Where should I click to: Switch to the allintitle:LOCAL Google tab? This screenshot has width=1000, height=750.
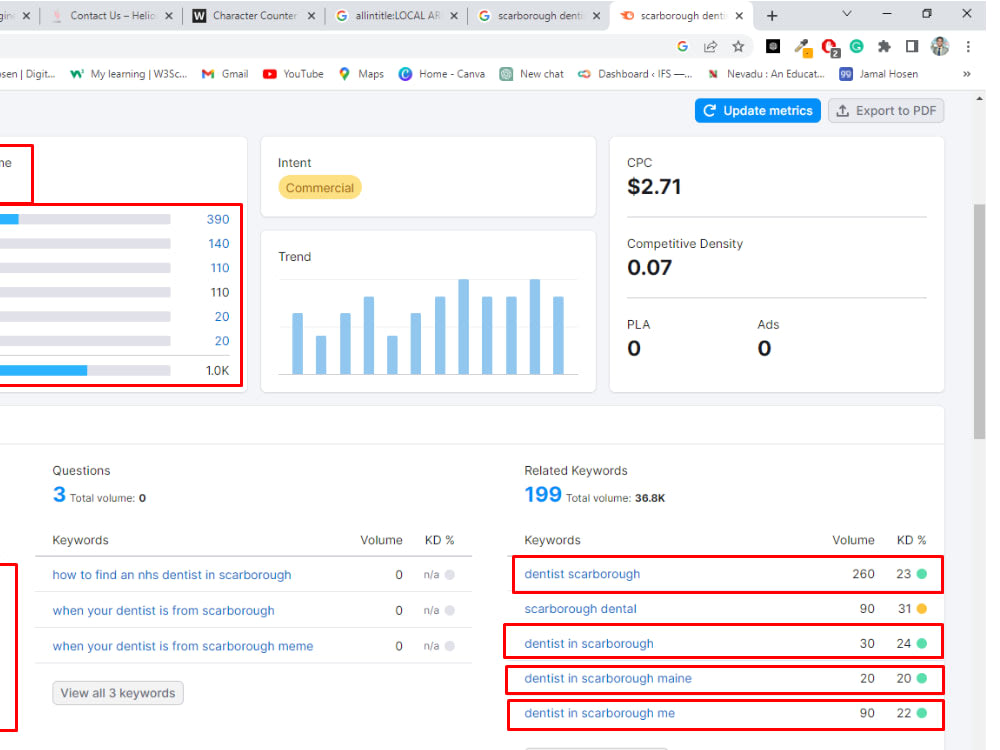(x=397, y=15)
